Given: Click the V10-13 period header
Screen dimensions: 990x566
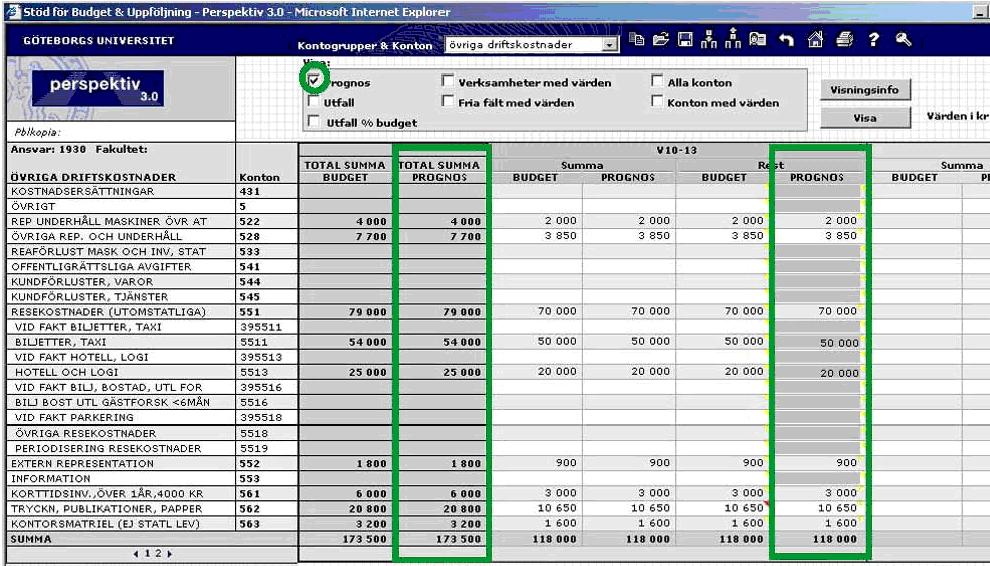Looking at the screenshot, I should 676,150.
